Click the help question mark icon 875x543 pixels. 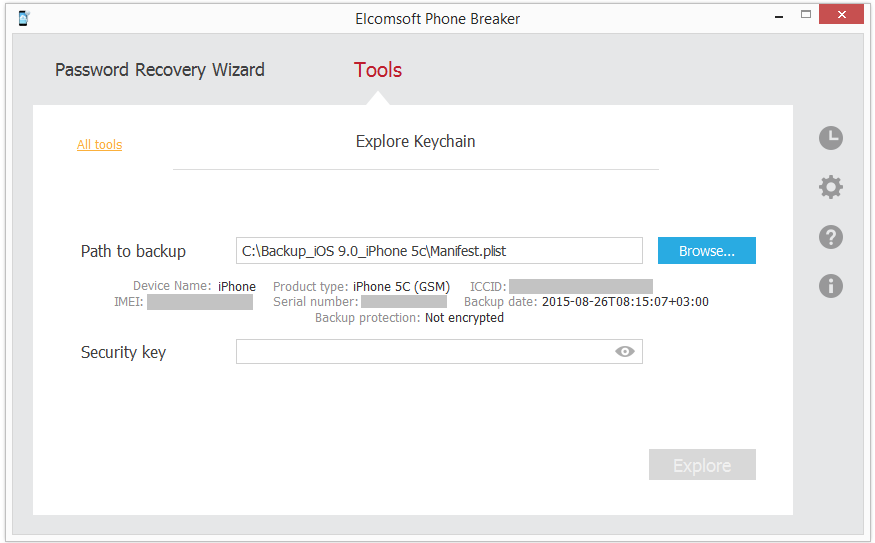pyautogui.click(x=830, y=237)
